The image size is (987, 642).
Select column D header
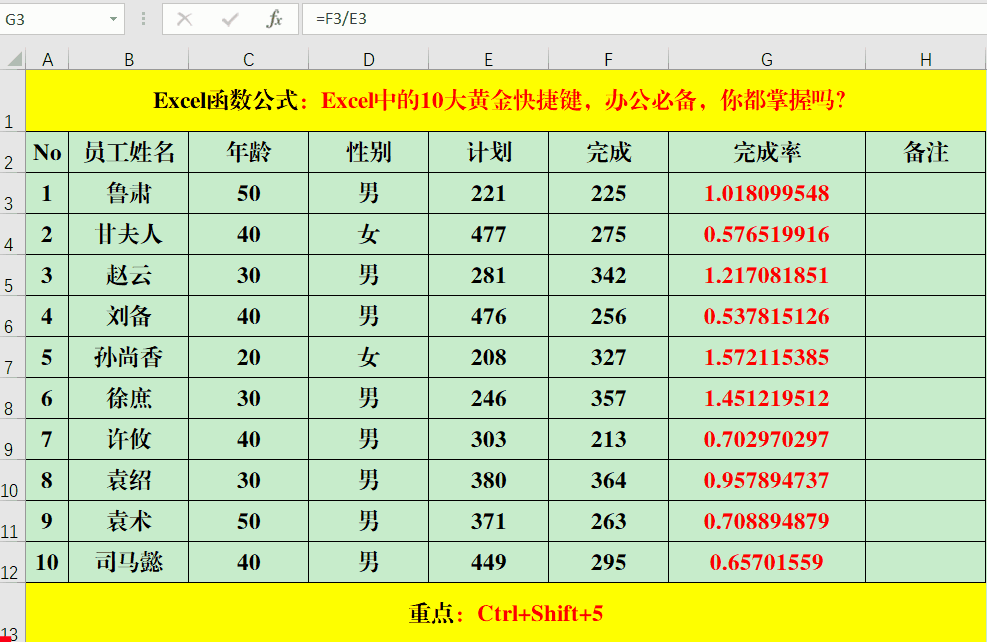(x=369, y=60)
